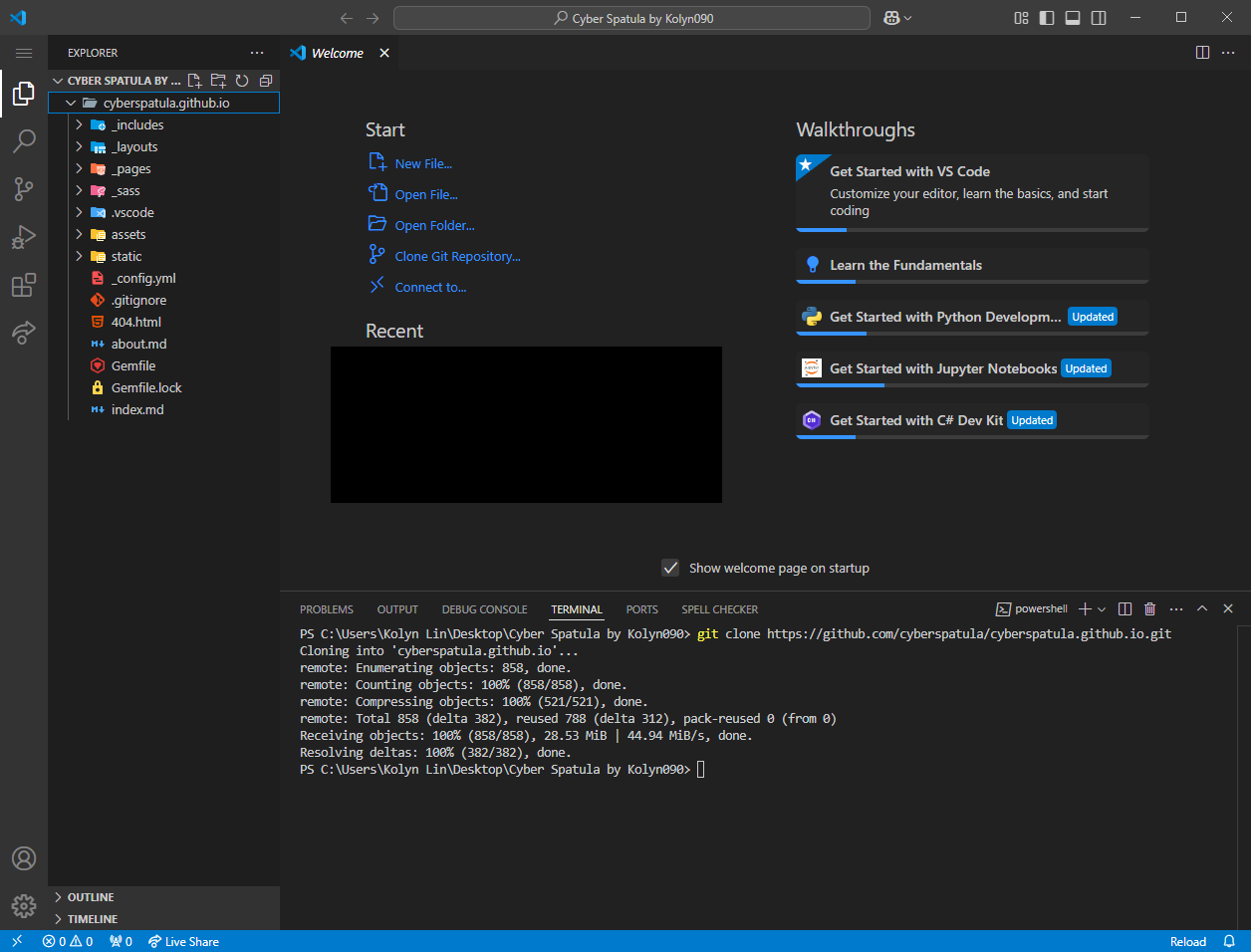
Task: Switch to the PROBLEMS tab
Action: pos(327,608)
